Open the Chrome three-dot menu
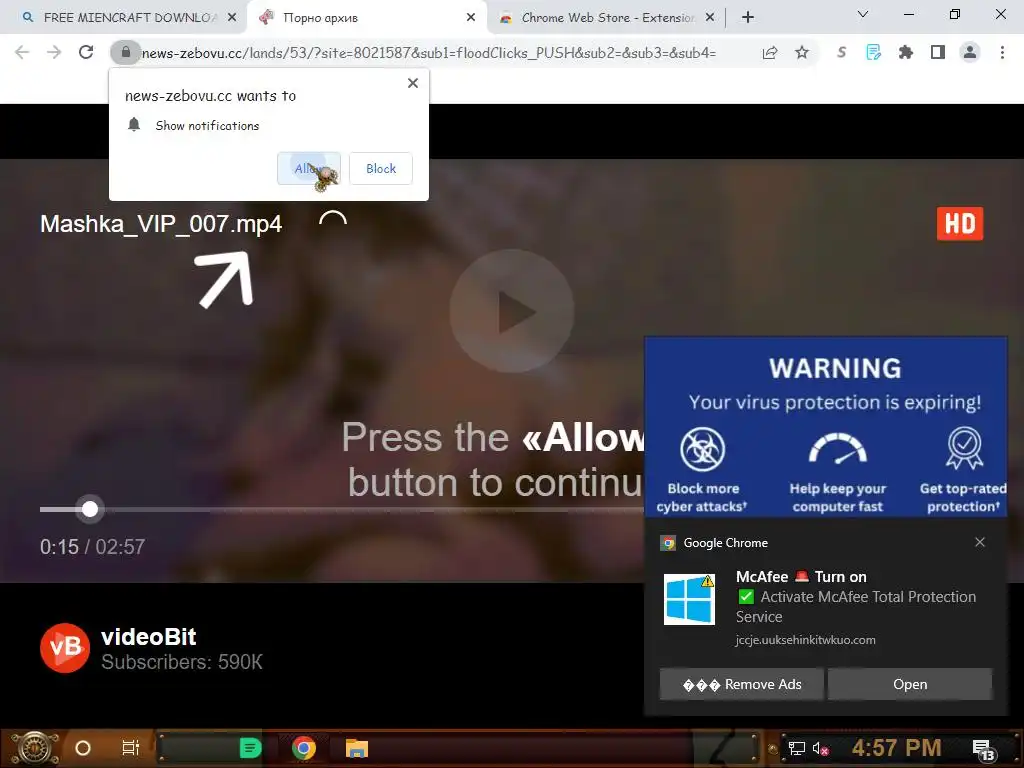This screenshot has width=1024, height=768. click(1002, 52)
